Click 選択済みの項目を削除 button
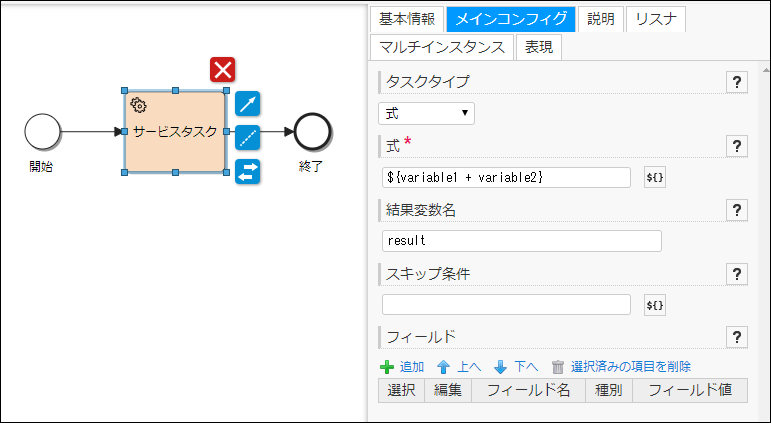Screen dimensions: 771x423 tap(620, 367)
